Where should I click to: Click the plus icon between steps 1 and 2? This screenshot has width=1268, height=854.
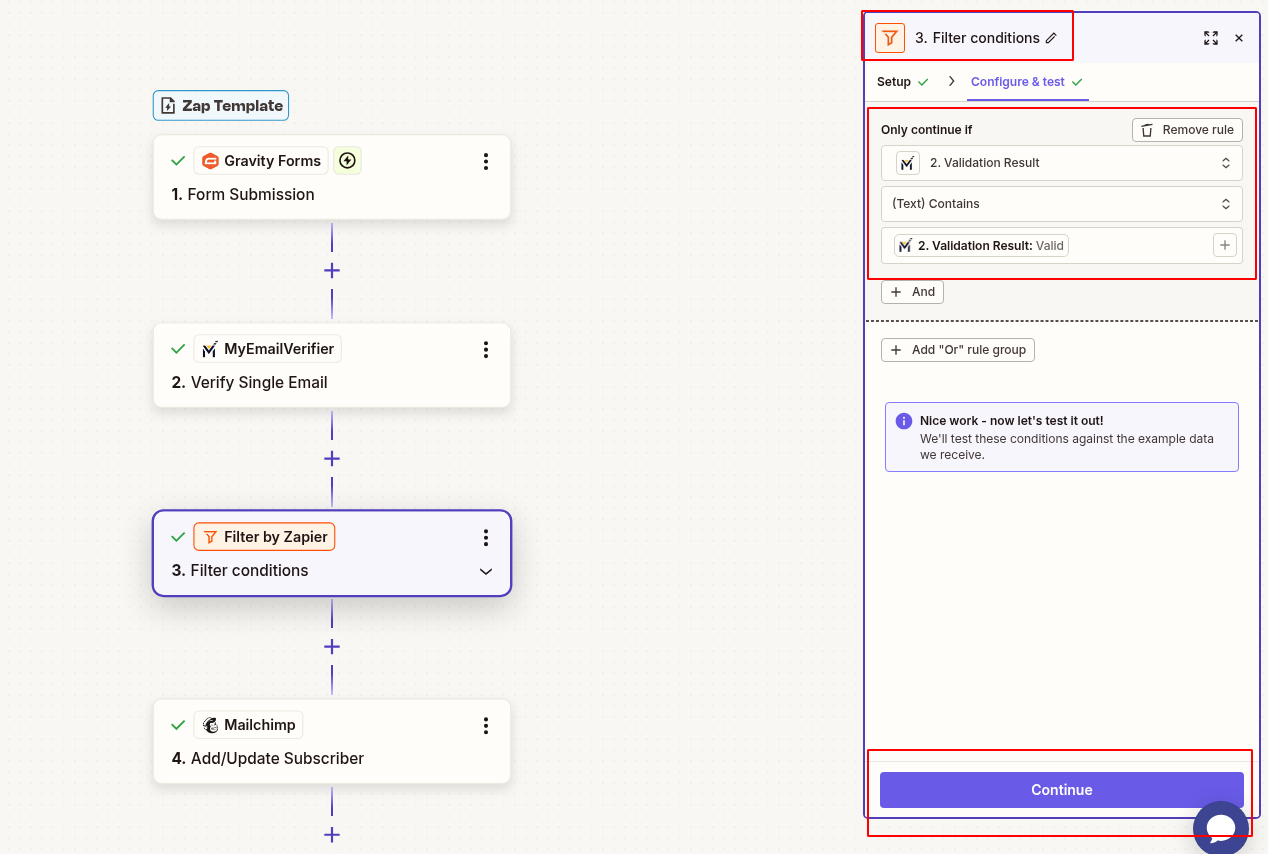tap(331, 270)
